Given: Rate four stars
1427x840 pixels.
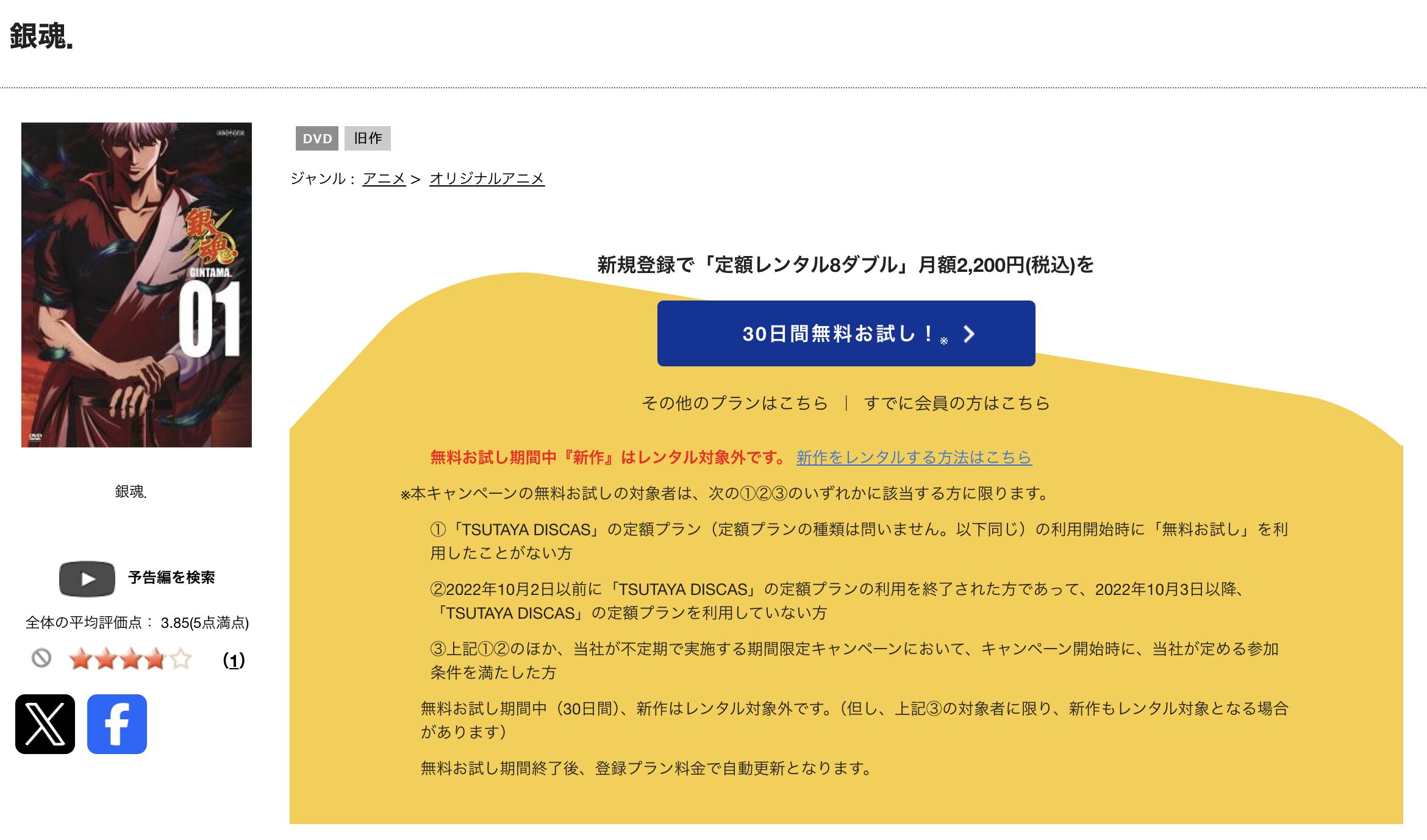Looking at the screenshot, I should coord(156,659).
